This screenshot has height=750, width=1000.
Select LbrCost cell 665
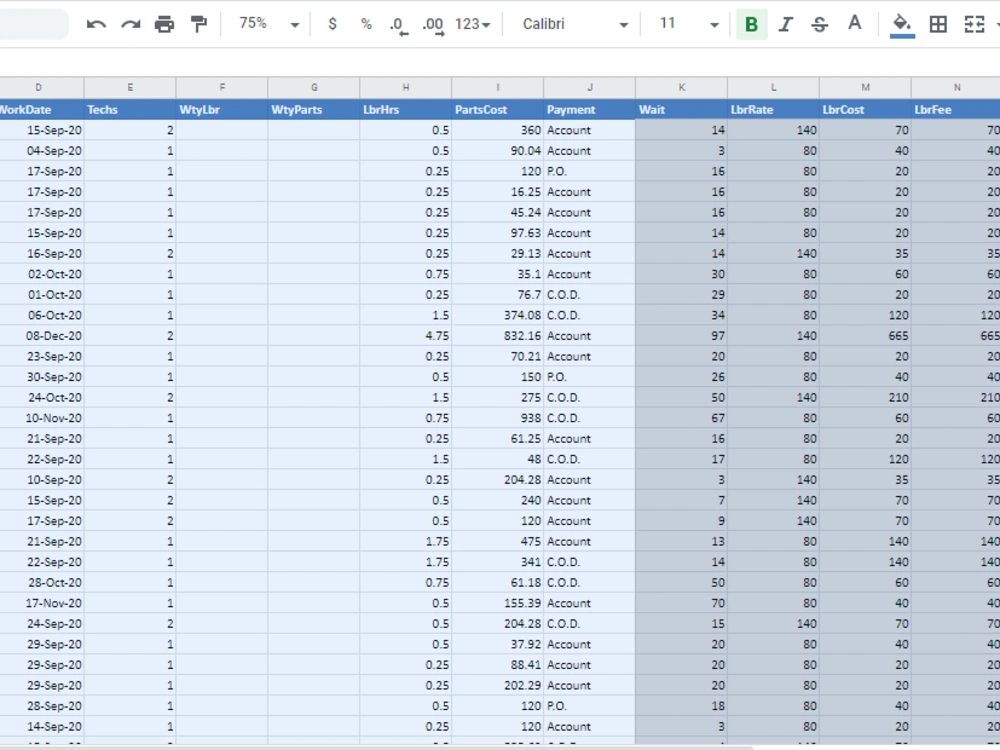click(x=865, y=335)
